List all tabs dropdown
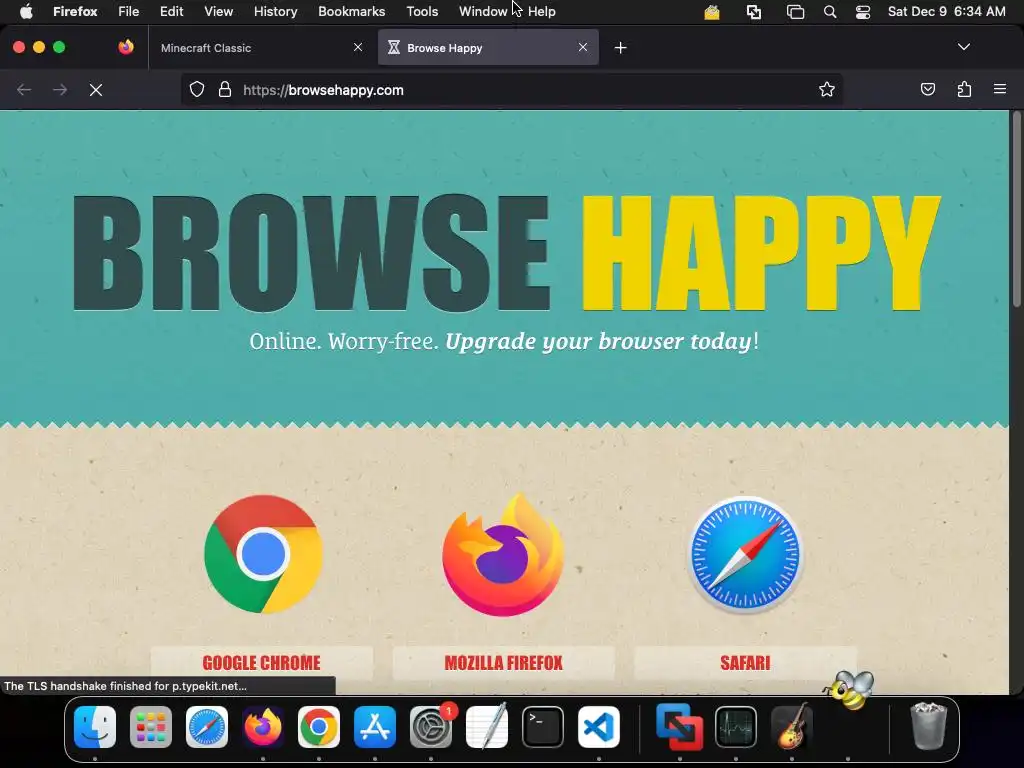 click(x=963, y=47)
